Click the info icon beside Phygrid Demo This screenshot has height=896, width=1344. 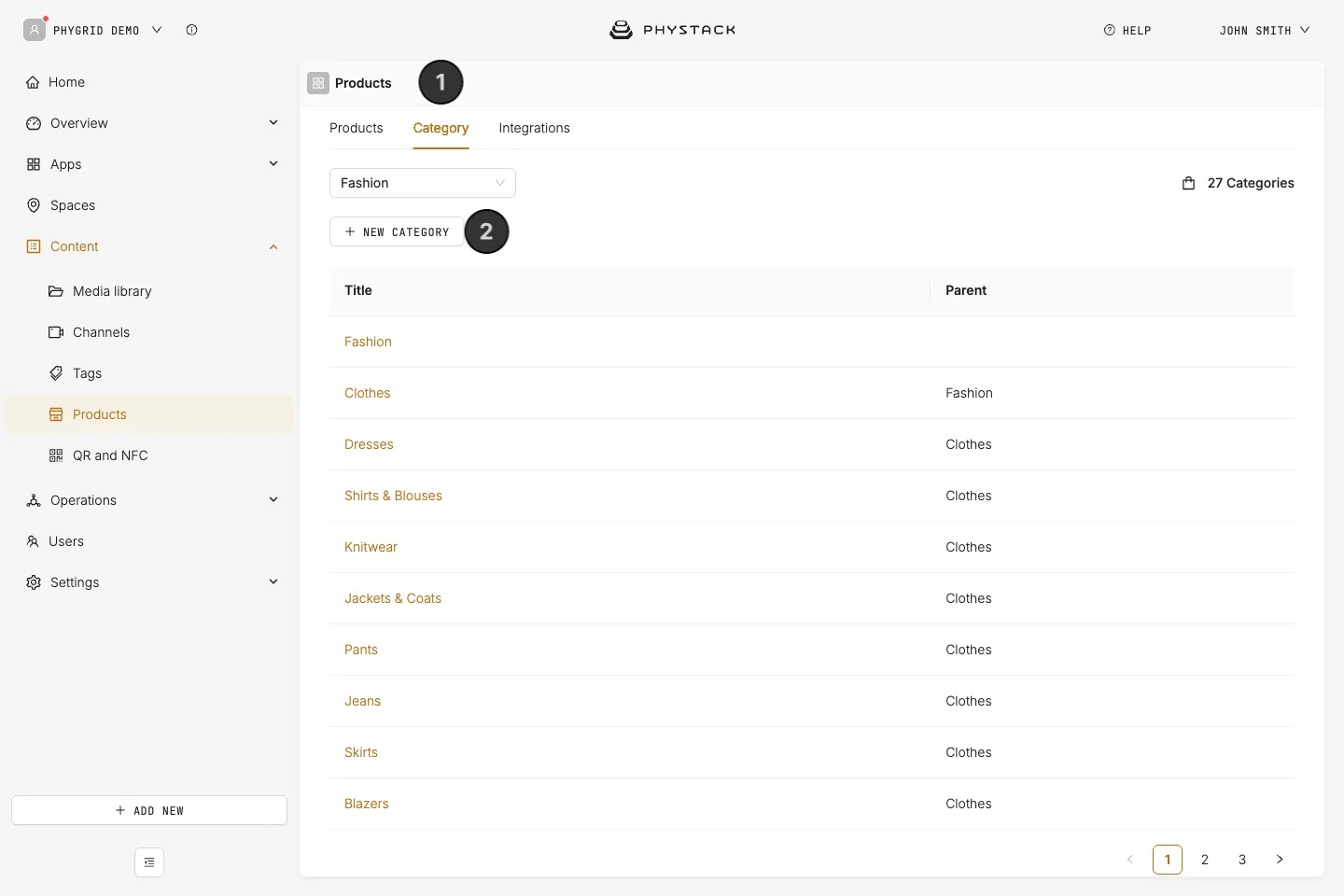pos(191,30)
